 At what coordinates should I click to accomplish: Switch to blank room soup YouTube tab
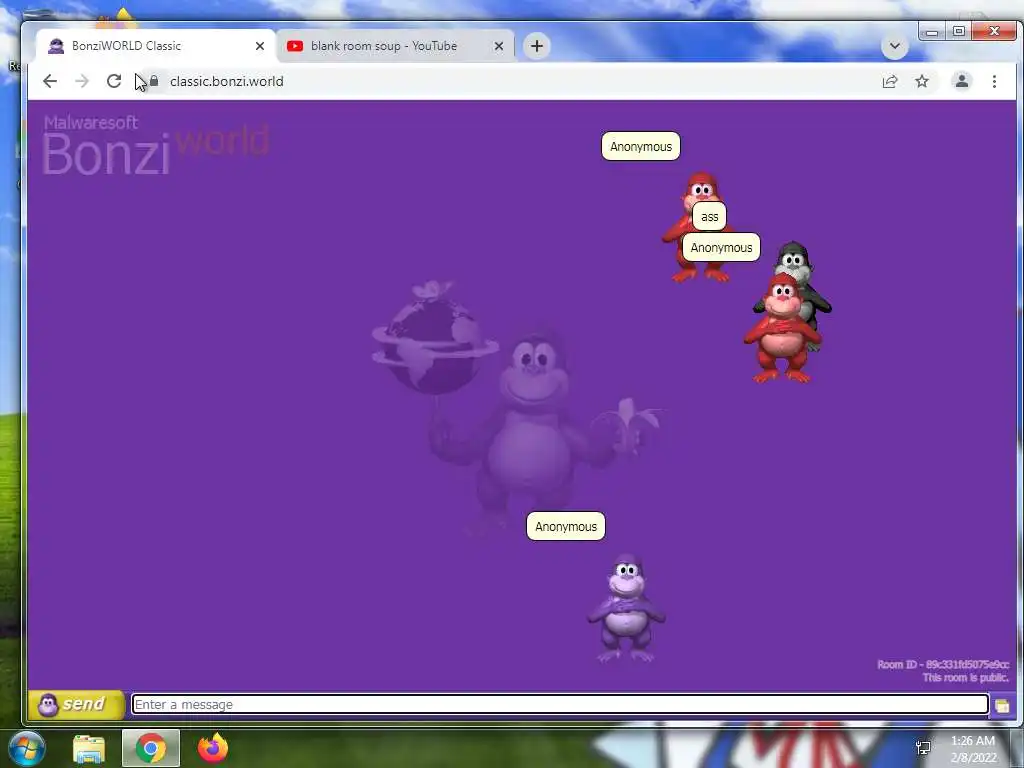pos(396,46)
